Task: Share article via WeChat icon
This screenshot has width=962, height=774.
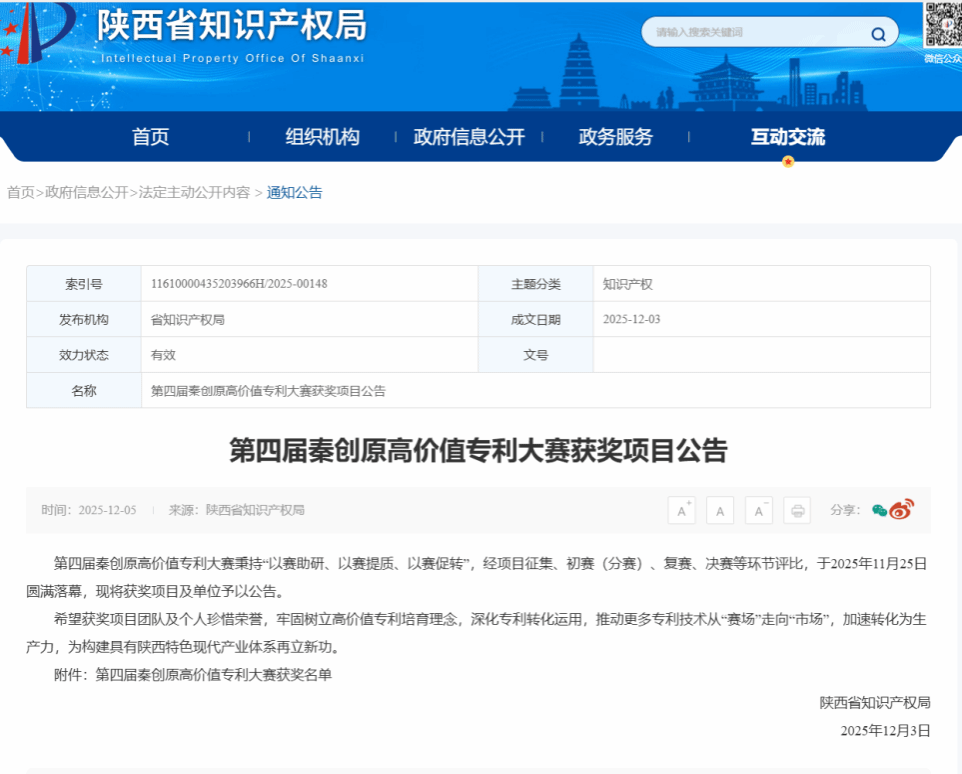Action: [x=879, y=510]
